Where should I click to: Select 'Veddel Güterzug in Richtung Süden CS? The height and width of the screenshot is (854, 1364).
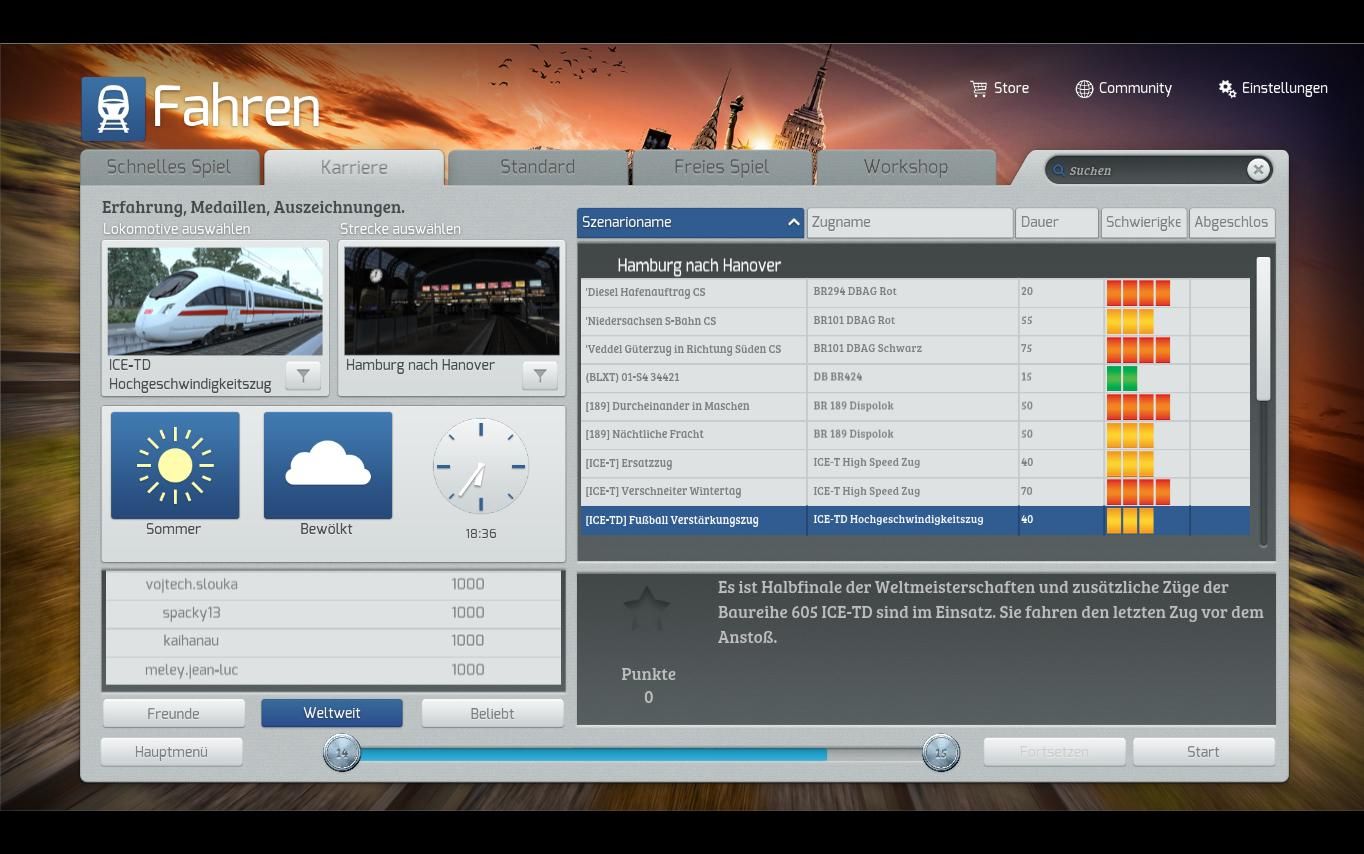click(694, 349)
